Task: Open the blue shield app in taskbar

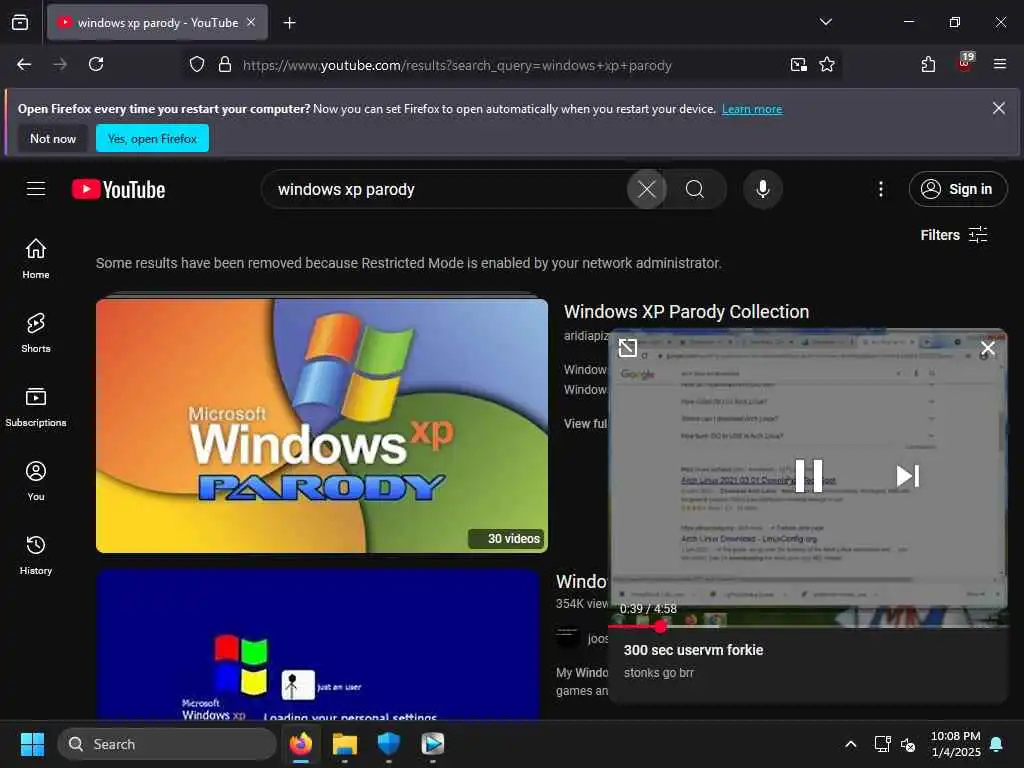Action: click(389, 744)
